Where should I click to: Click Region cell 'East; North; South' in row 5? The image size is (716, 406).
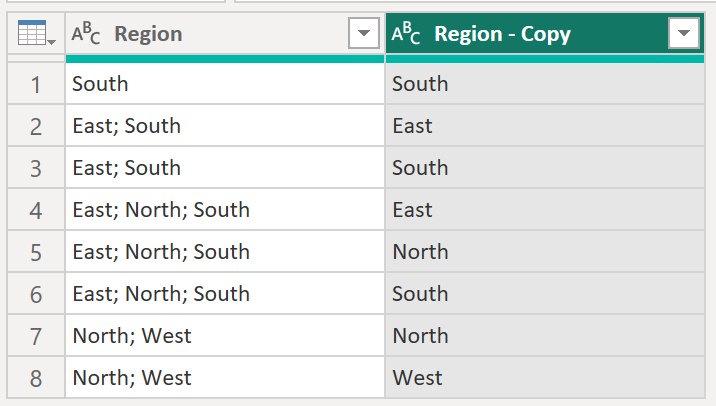(225, 252)
